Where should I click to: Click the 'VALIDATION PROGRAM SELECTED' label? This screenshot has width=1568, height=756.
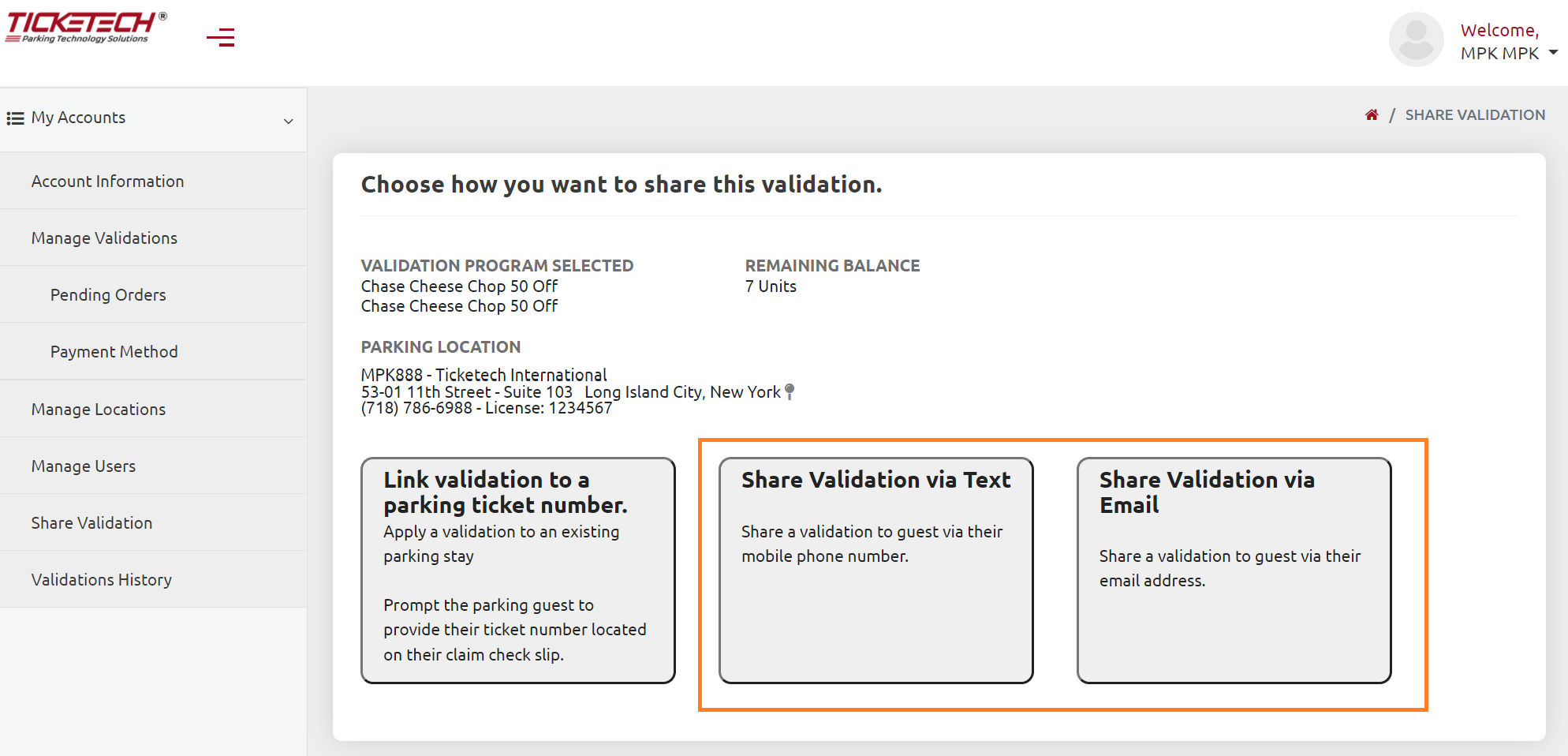click(497, 266)
